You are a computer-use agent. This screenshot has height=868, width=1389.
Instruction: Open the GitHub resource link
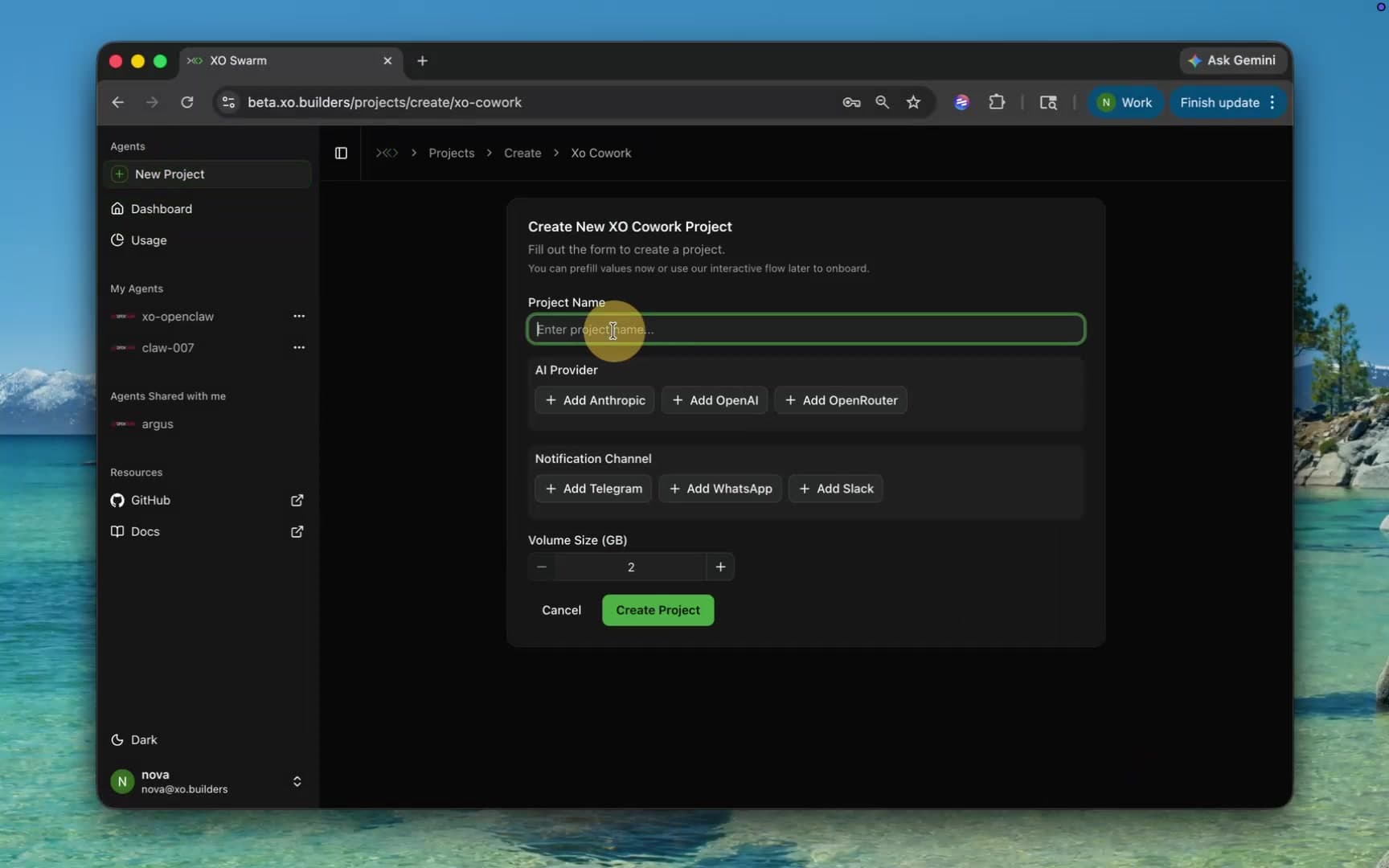(207, 501)
